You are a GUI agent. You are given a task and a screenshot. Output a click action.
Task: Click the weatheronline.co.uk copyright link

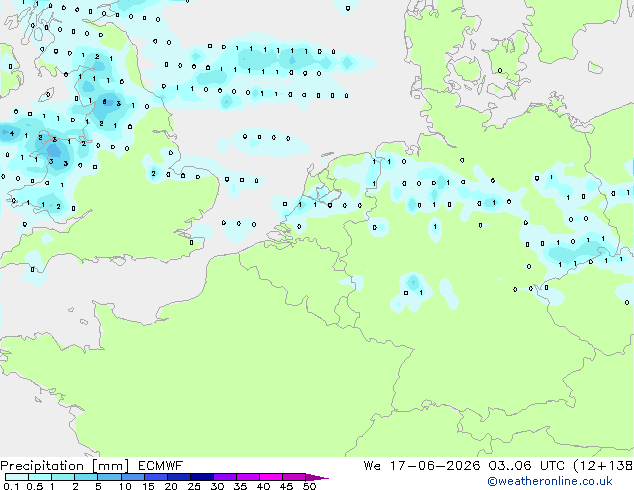[550, 481]
